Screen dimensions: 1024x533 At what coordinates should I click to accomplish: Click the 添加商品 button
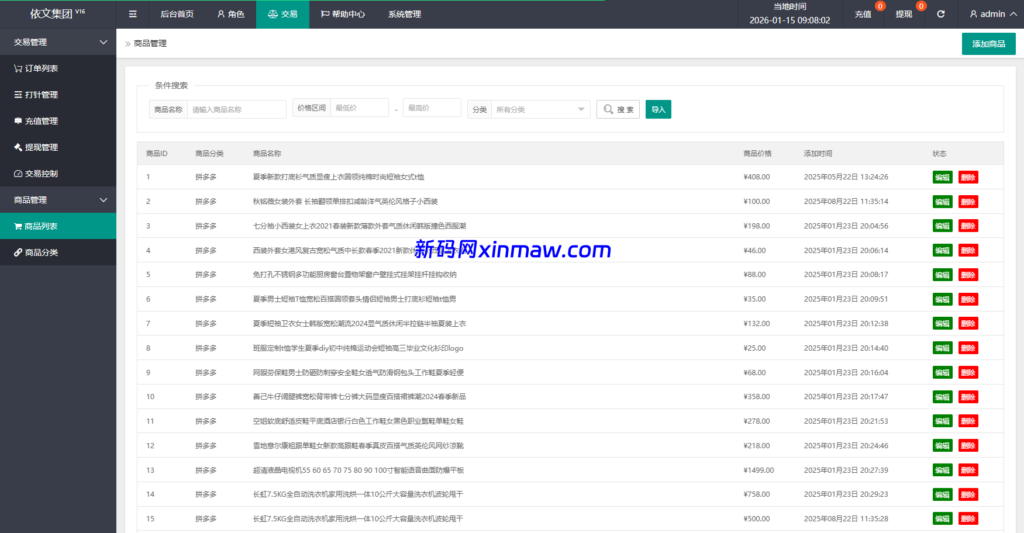click(x=988, y=44)
